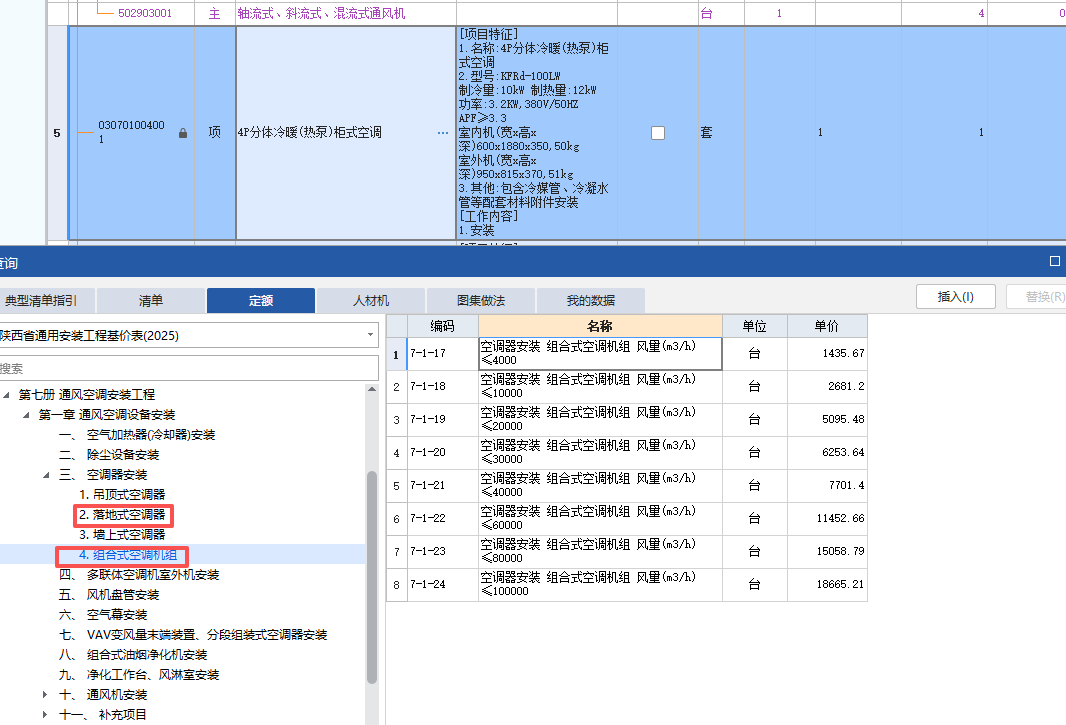Switch to the 清单 tab
Screen dimensions: 1066x725
coord(150,300)
